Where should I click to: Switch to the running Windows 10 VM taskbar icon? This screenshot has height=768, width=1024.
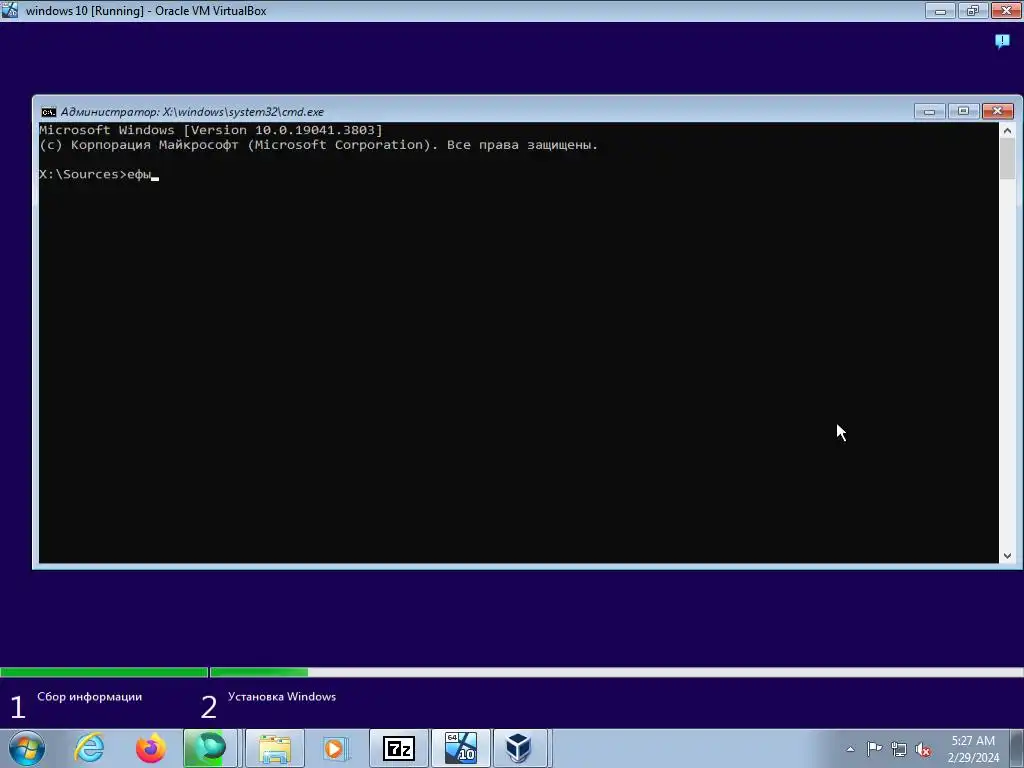click(x=460, y=748)
